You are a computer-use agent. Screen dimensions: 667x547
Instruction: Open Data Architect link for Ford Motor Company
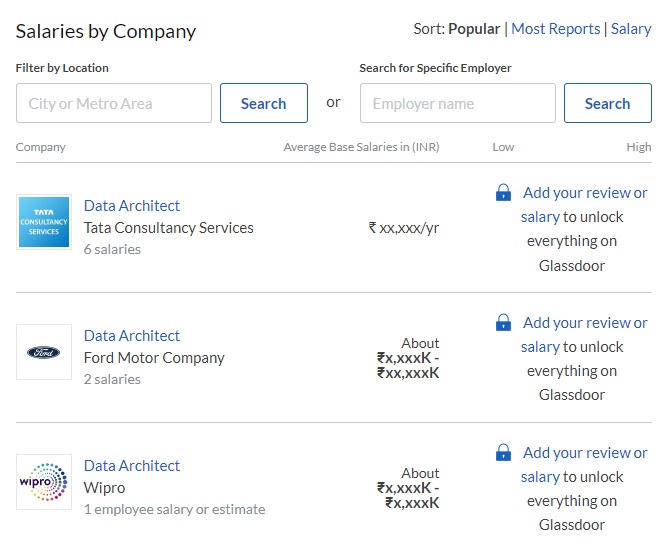click(132, 336)
